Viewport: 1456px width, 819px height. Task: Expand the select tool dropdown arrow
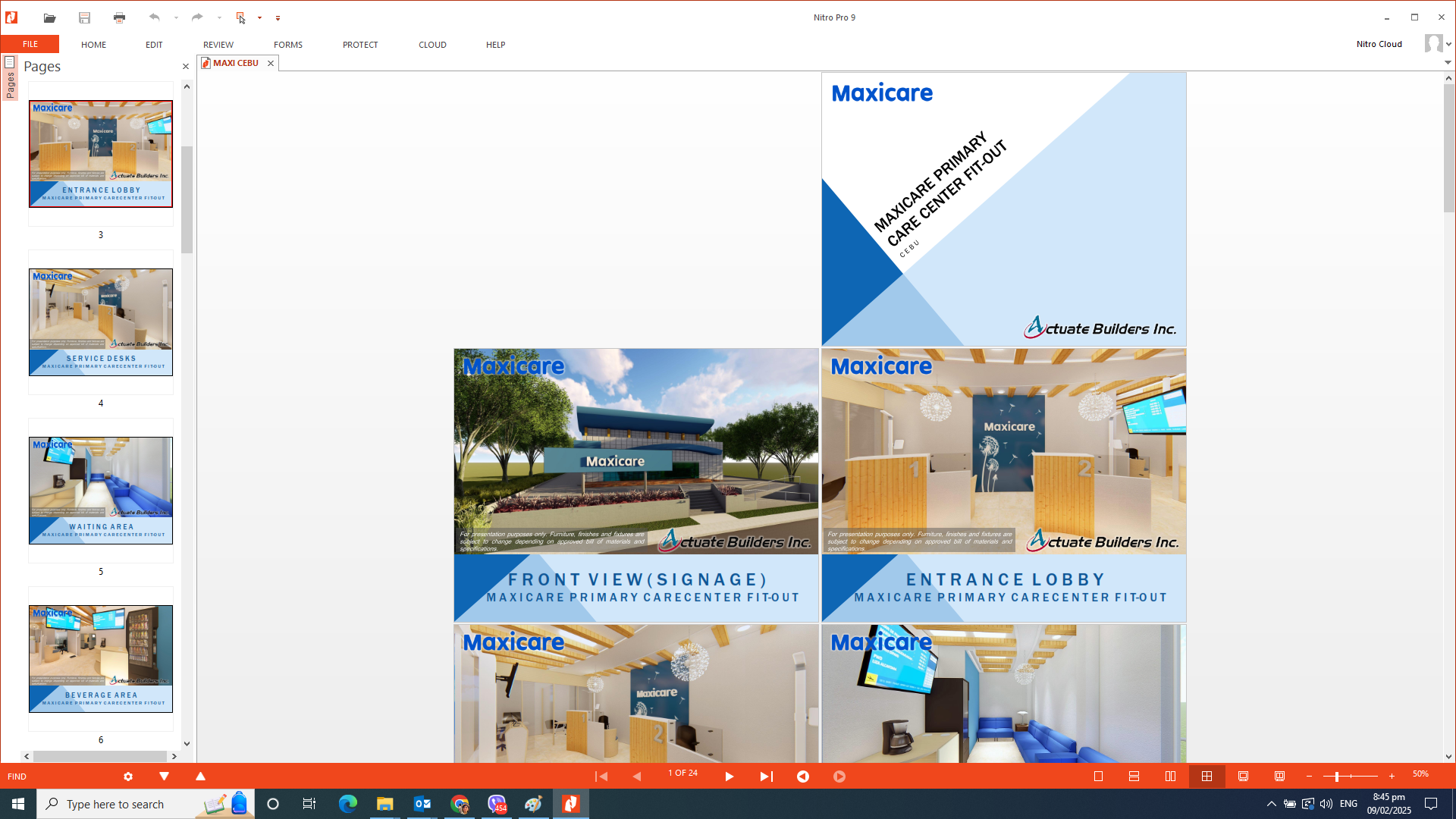point(259,17)
